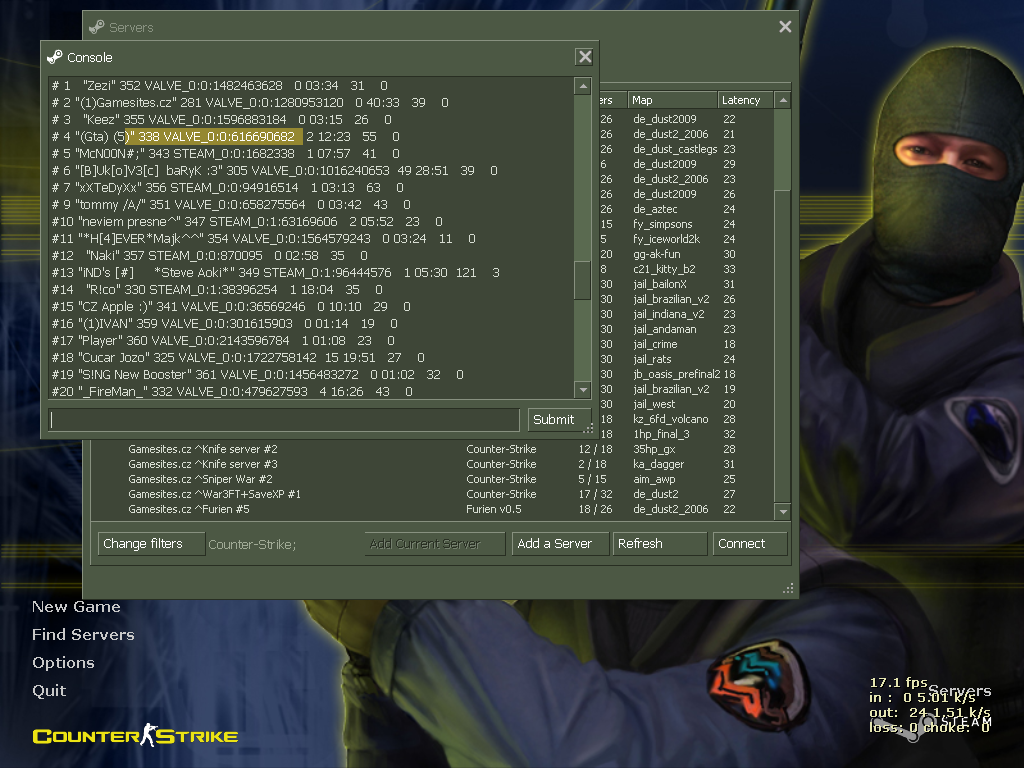
Task: Click the "CZ Apple :)" player line in Console
Action: [x=231, y=306]
